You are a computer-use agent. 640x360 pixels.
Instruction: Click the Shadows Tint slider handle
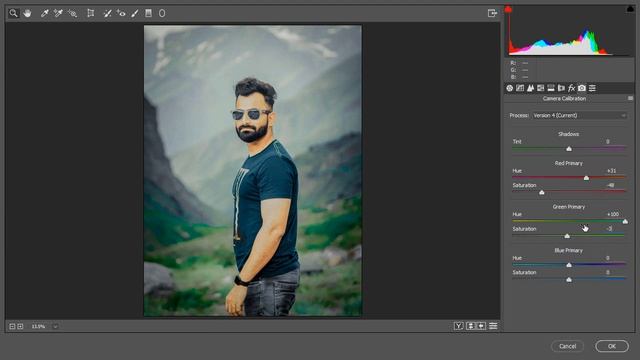point(569,149)
